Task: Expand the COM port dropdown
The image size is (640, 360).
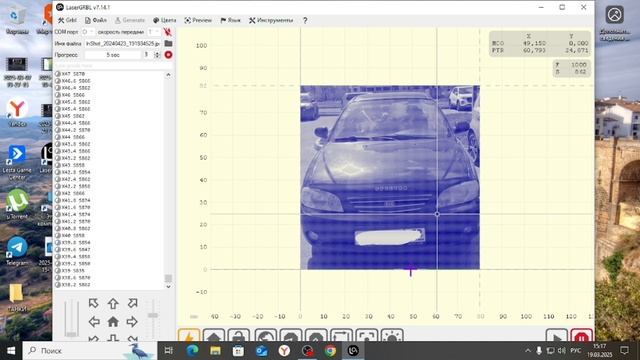Action: [88, 32]
